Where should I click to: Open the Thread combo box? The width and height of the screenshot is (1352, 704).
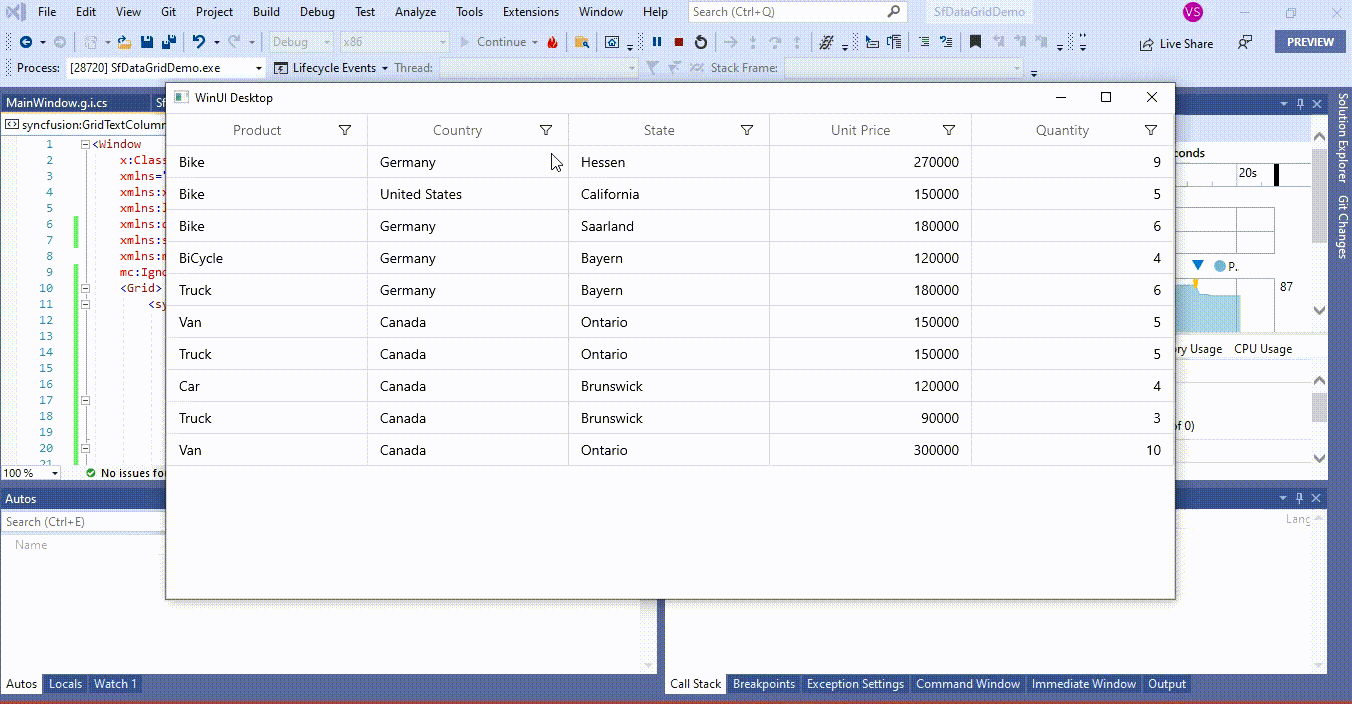[538, 68]
